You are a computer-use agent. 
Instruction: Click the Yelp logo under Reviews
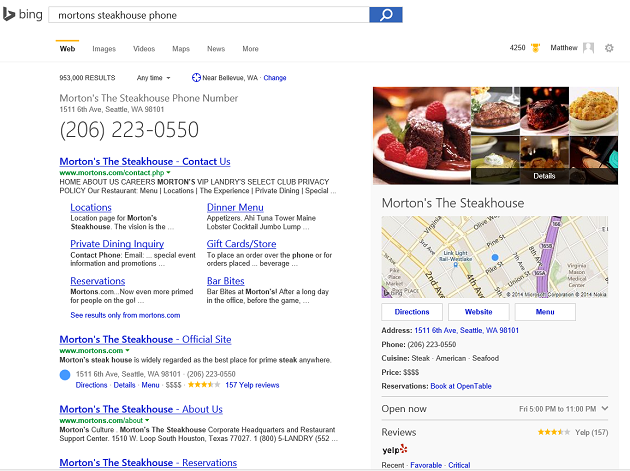click(x=395, y=450)
